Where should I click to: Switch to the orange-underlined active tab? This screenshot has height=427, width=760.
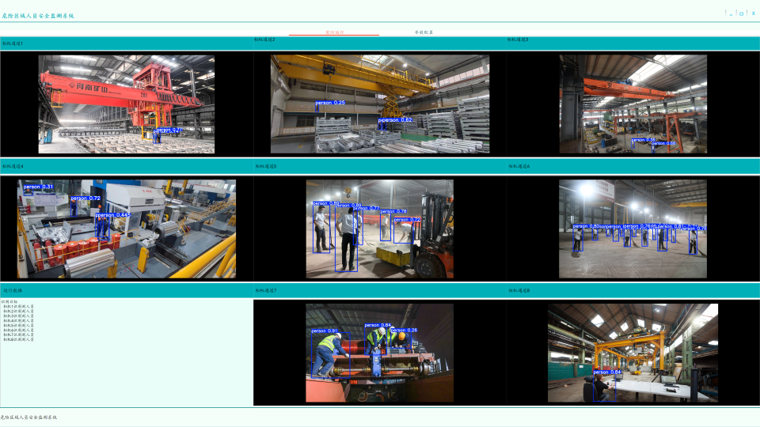(x=334, y=32)
